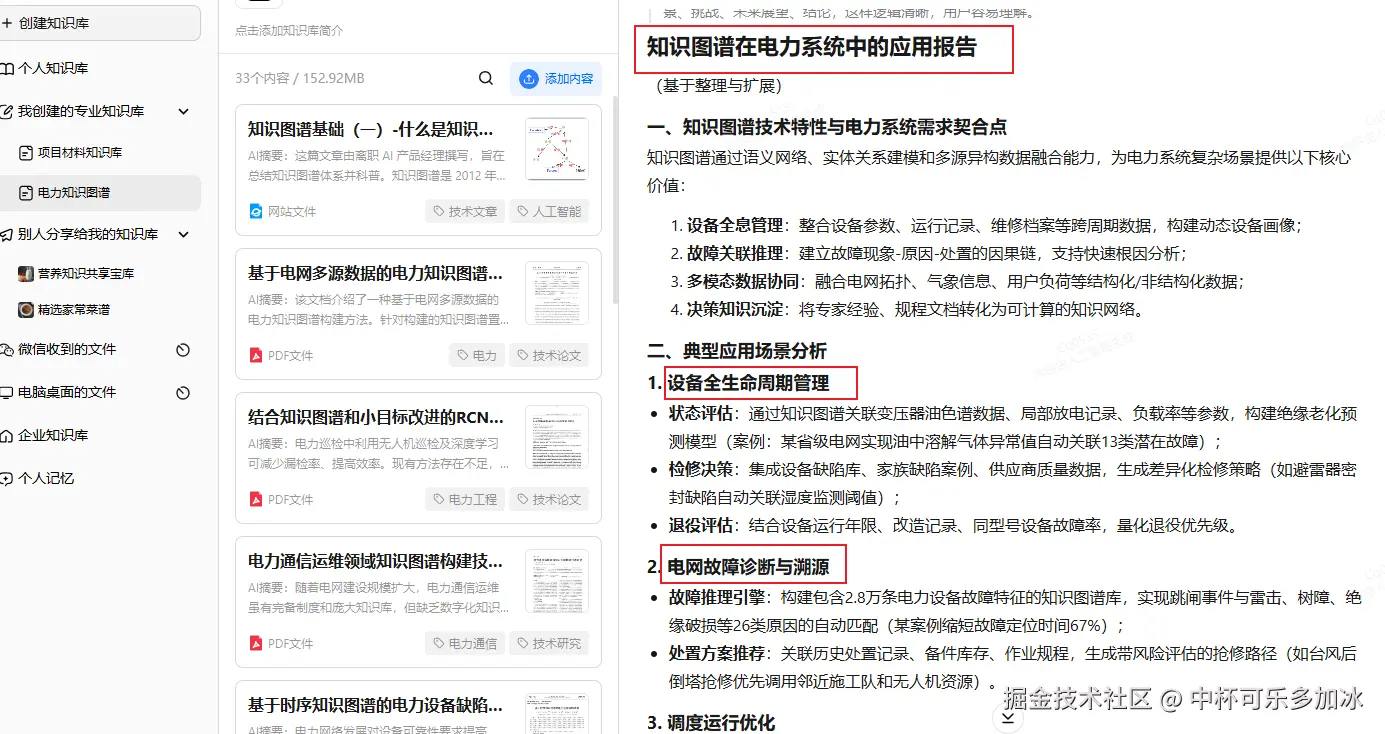This screenshot has height=734, width=1385.
Task: Collapse the 别人分享给我的知识库 chevron
Action: pos(183,234)
